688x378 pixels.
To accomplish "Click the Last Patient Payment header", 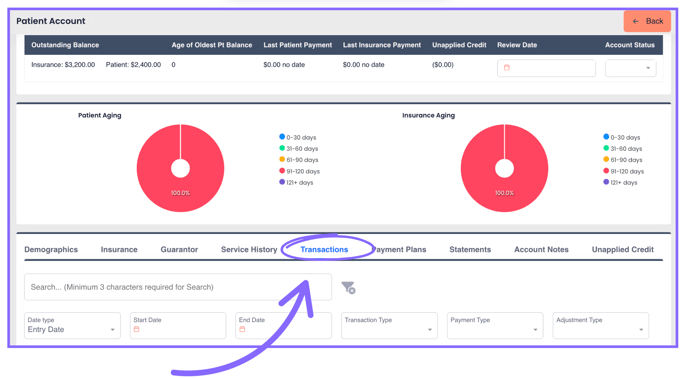I will click(297, 45).
